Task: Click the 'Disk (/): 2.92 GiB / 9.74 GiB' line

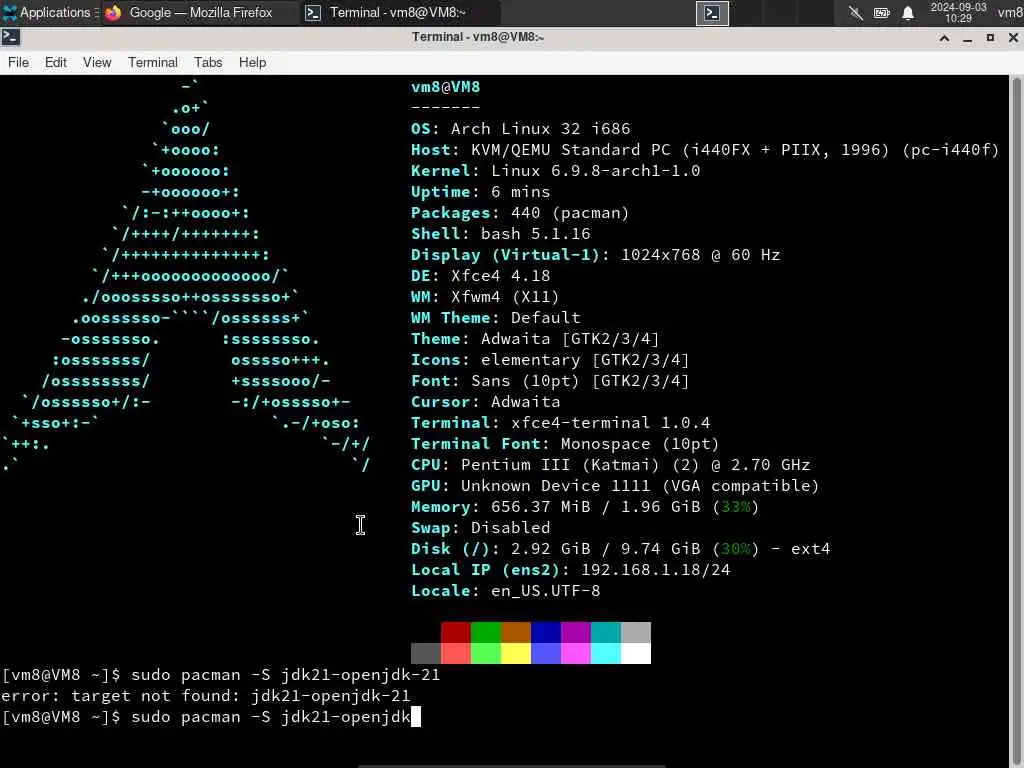Action: [620, 549]
